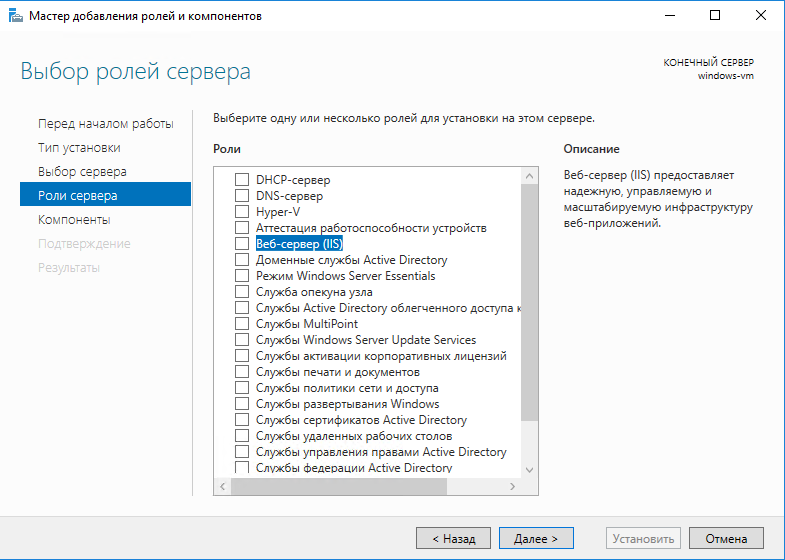Click the wizard icon in the title bar
The width and height of the screenshot is (785, 560).
click(x=16, y=16)
